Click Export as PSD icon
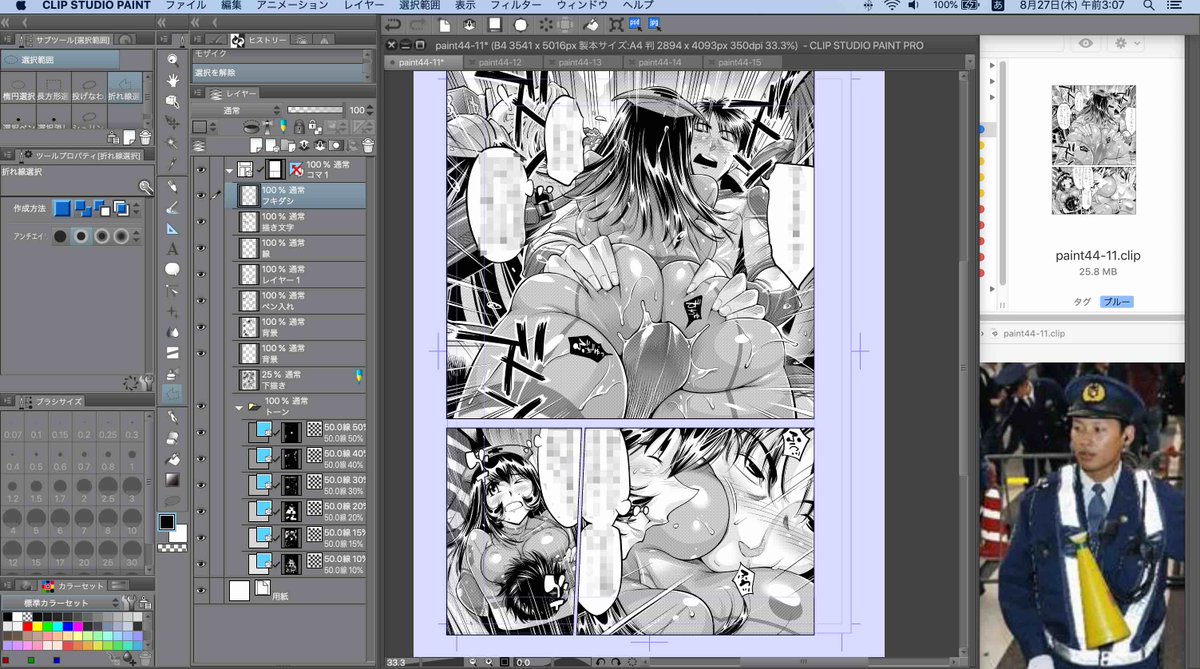The width and height of the screenshot is (1200, 669). click(634, 24)
